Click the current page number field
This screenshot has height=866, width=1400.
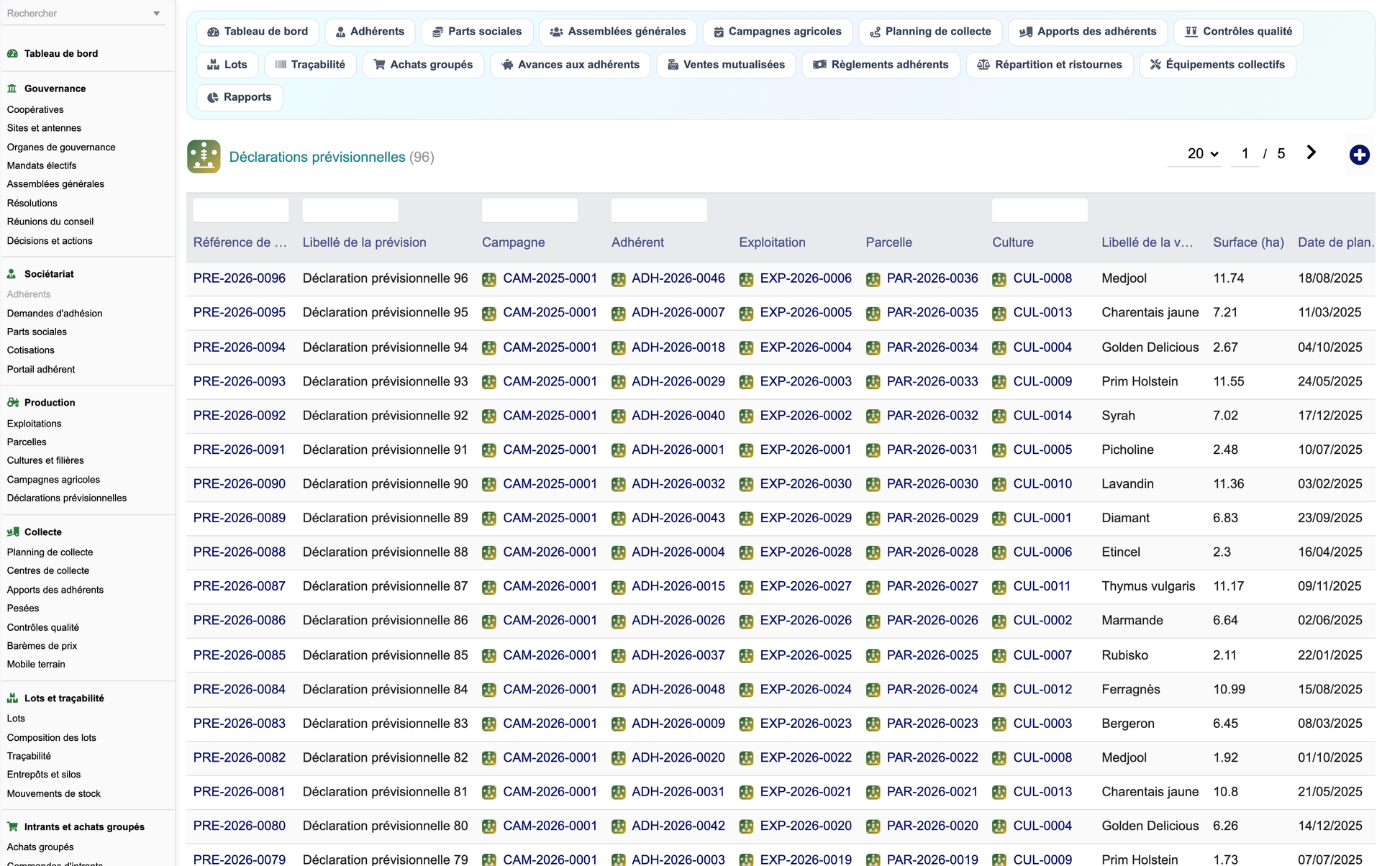(x=1245, y=153)
